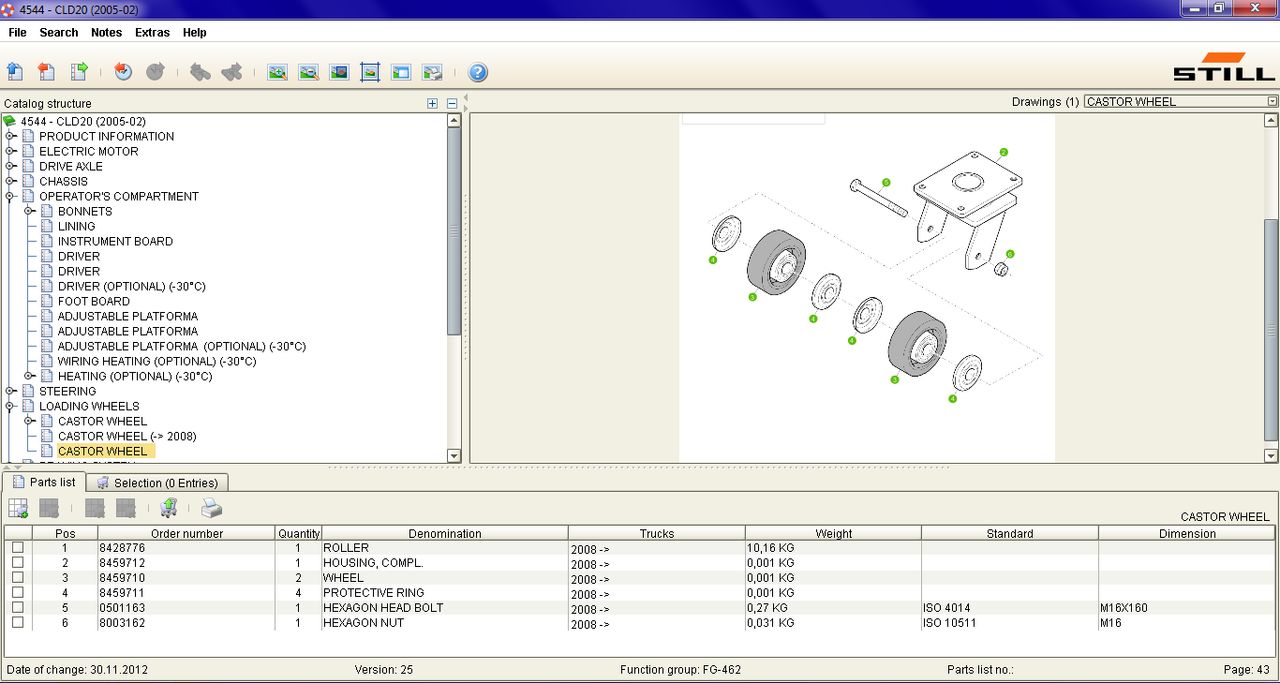Click the print drawing toolbar icon
Viewport: 1280px width, 683px height.
[432, 72]
